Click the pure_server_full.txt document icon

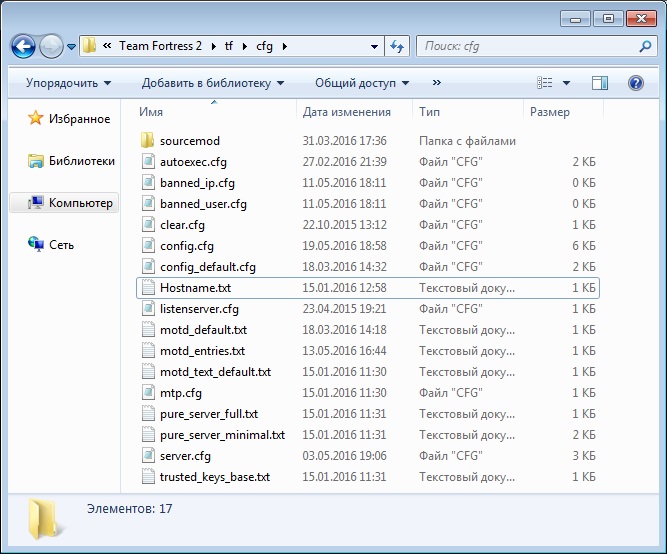[x=148, y=414]
